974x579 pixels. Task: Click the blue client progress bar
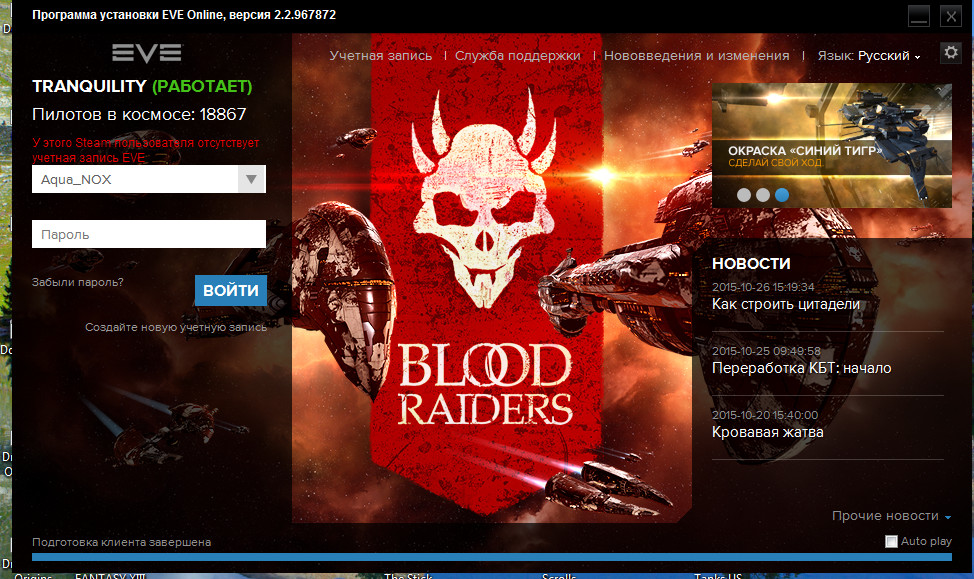tap(492, 557)
